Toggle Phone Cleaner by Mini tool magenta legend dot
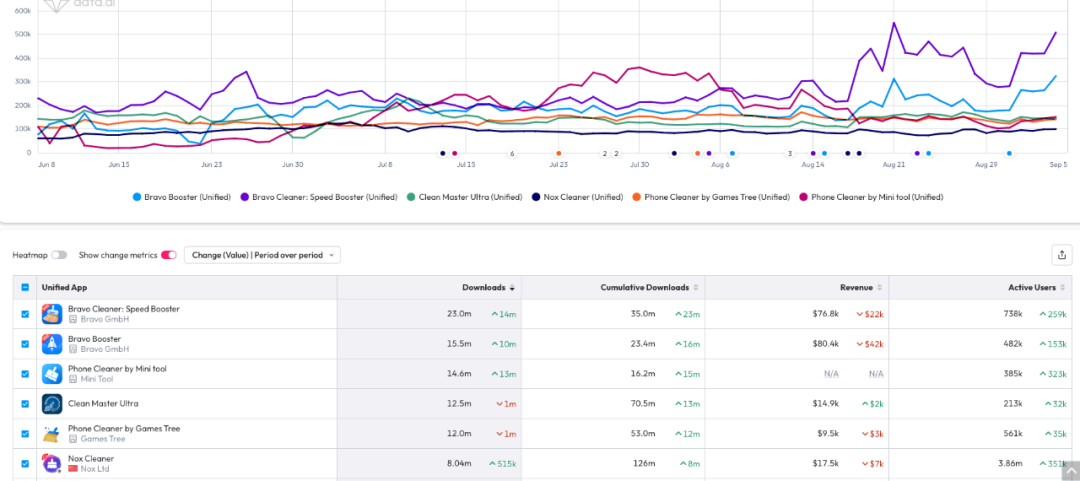 coord(804,197)
